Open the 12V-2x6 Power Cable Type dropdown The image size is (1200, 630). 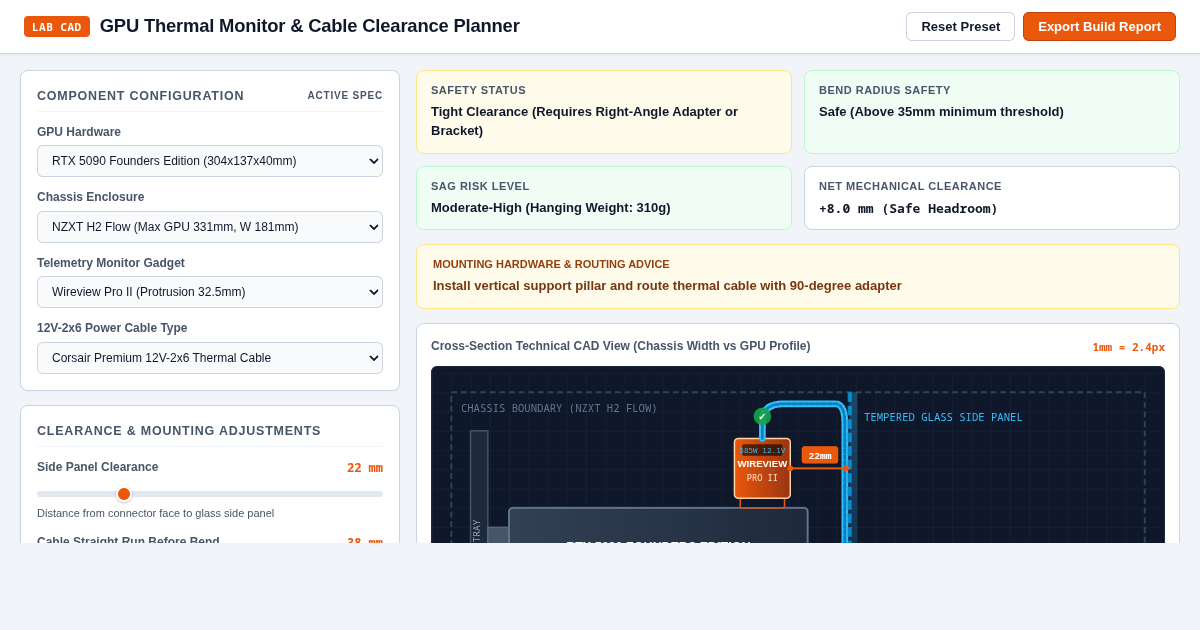(x=210, y=358)
